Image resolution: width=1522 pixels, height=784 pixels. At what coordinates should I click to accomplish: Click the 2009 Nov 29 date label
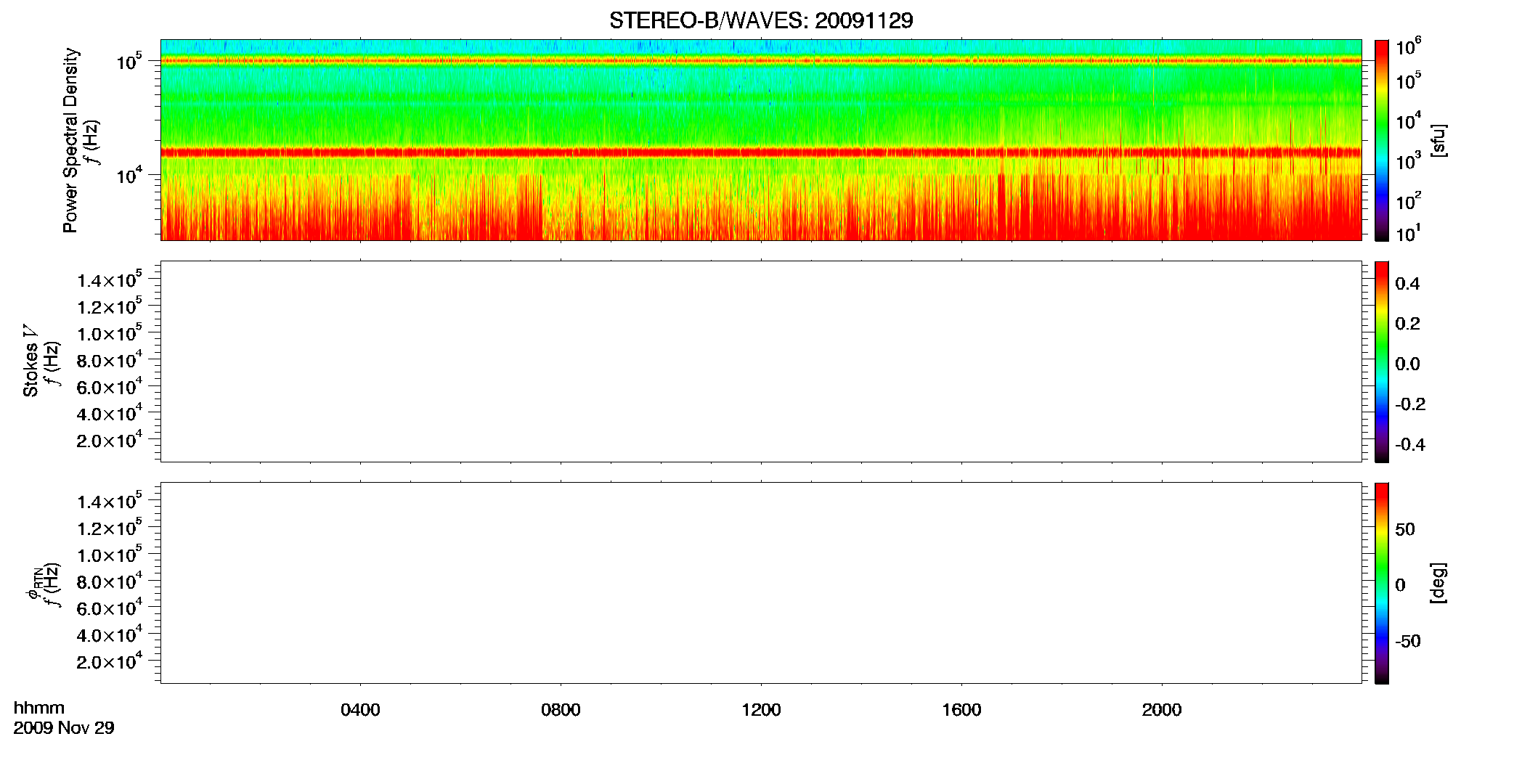point(64,727)
